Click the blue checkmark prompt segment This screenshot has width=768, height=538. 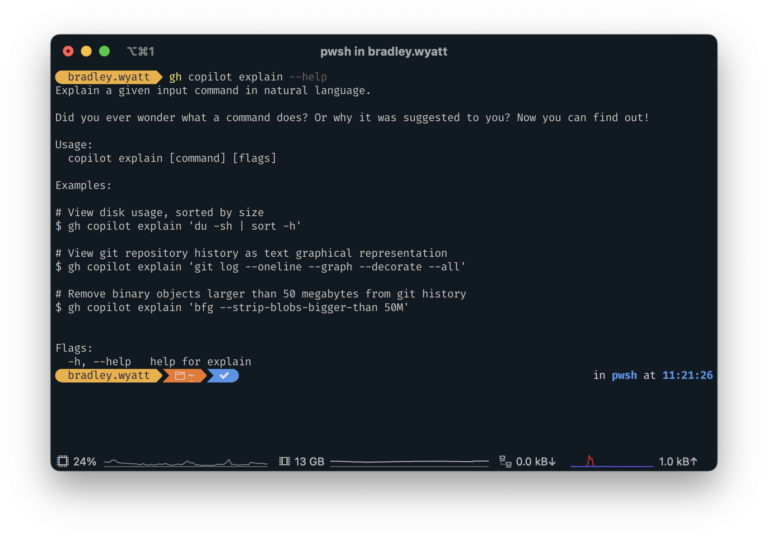point(223,376)
